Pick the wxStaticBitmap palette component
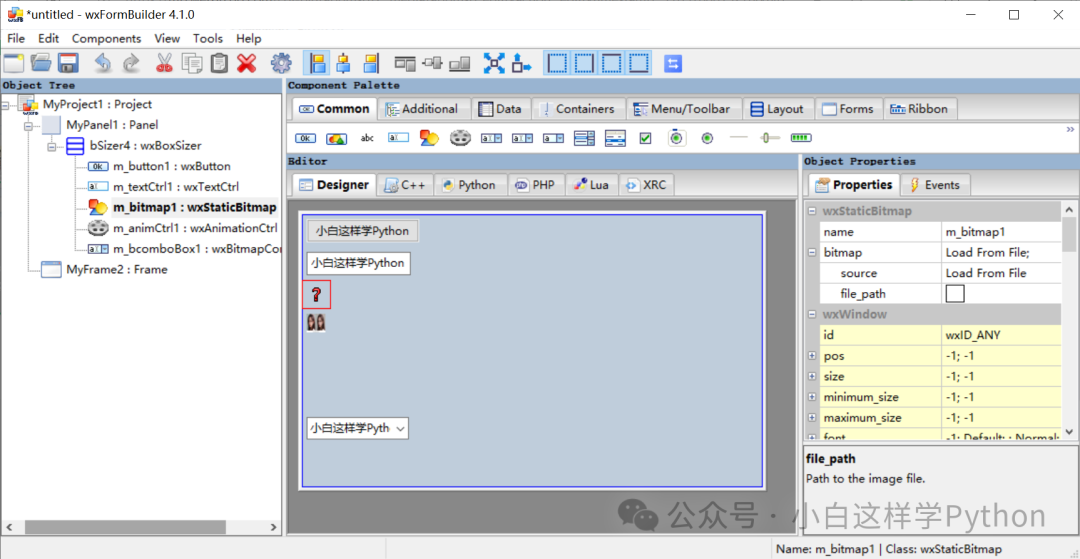Screen dimensions: 1080x559 click(429, 138)
